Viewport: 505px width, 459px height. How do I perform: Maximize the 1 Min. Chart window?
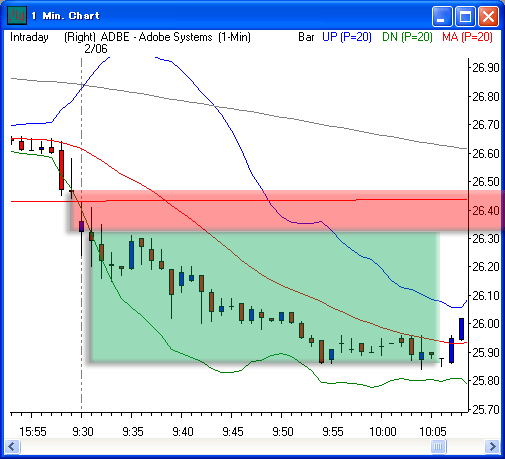[x=465, y=16]
